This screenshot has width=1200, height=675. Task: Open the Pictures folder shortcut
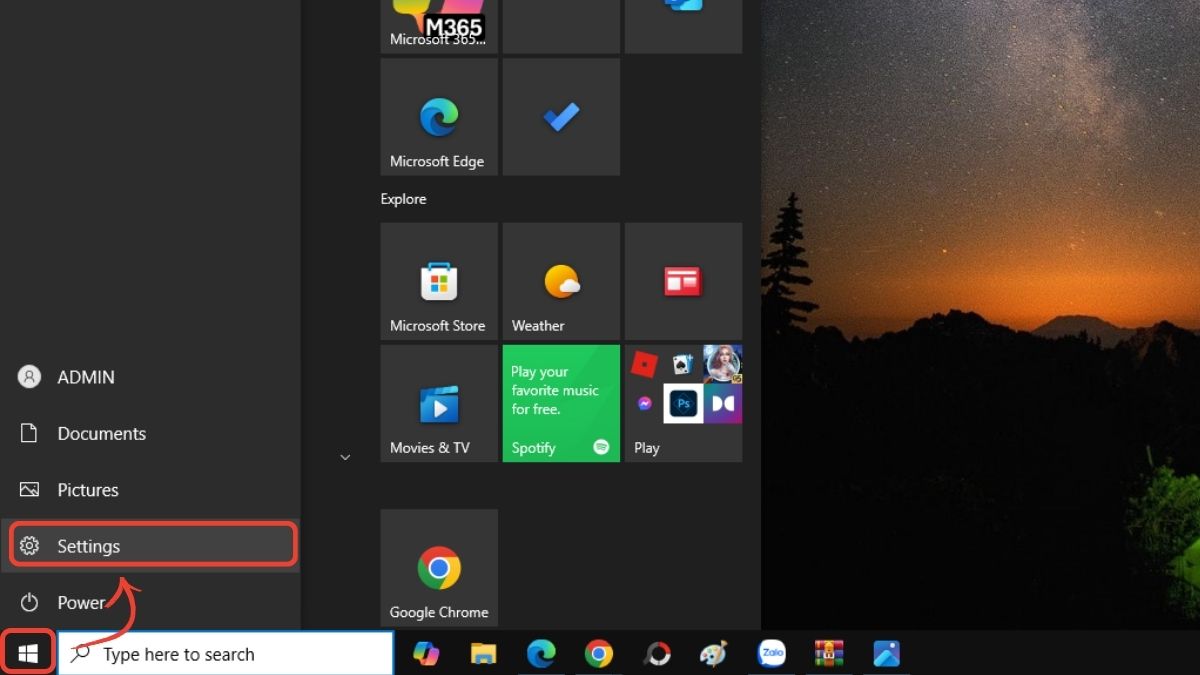pyautogui.click(x=151, y=490)
